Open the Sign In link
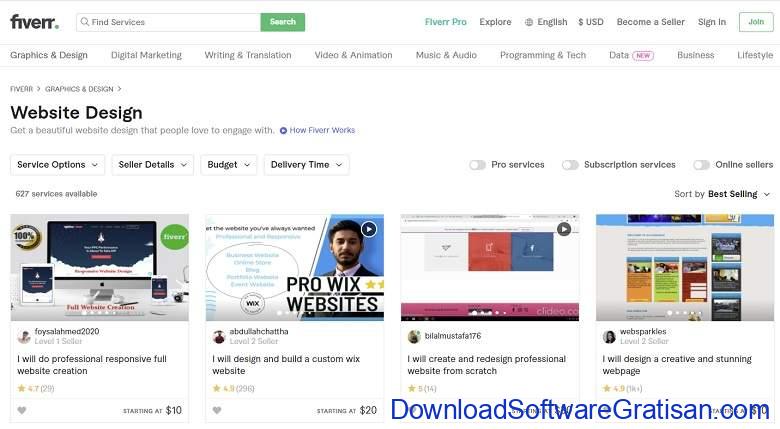Screen dimensions: 780x429 point(712,22)
